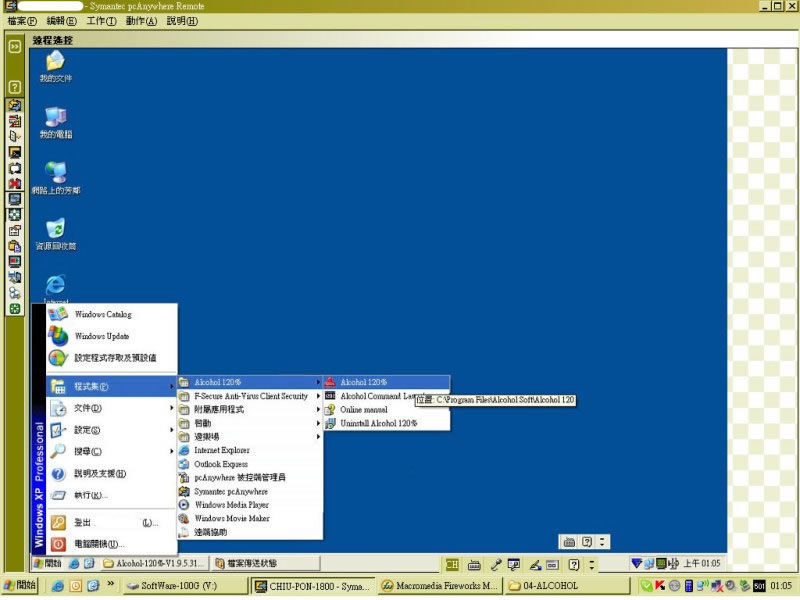Viewport: 800px width, 600px height.
Task: Choose 電腦關機(U) shut down
Action: 112,544
